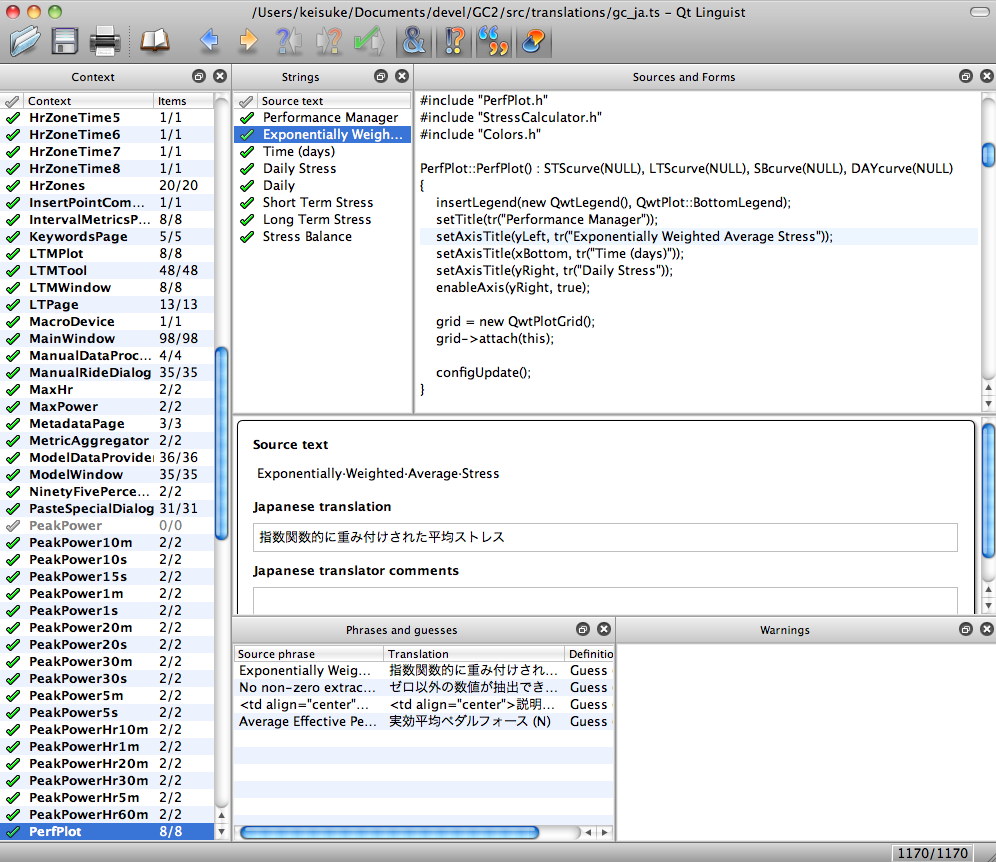The width and height of the screenshot is (996, 862).
Task: Click next unfinished item icon
Action: (329, 41)
